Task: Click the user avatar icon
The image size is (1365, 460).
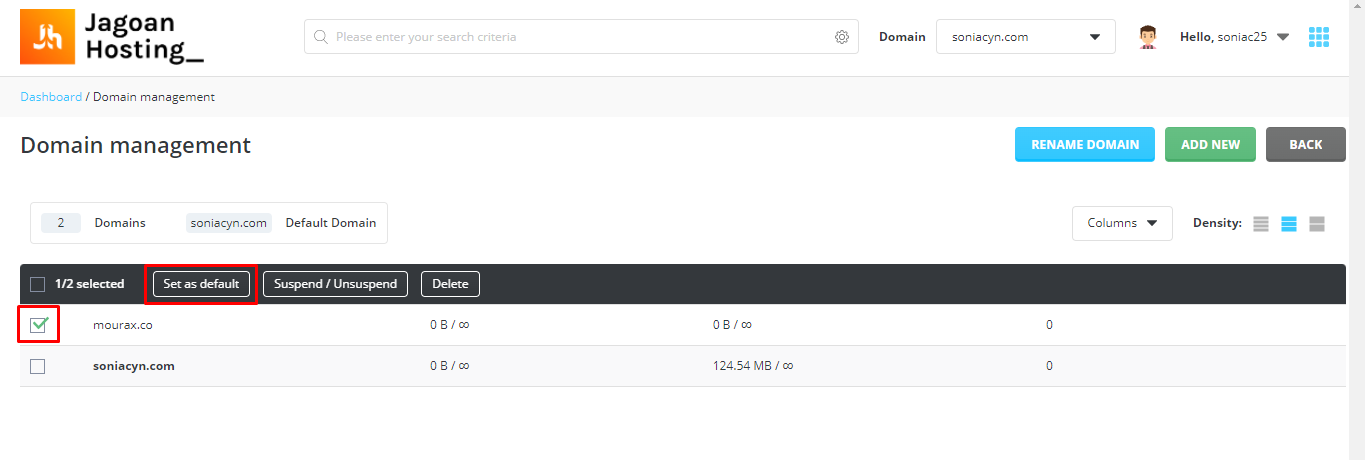Action: tap(1148, 37)
